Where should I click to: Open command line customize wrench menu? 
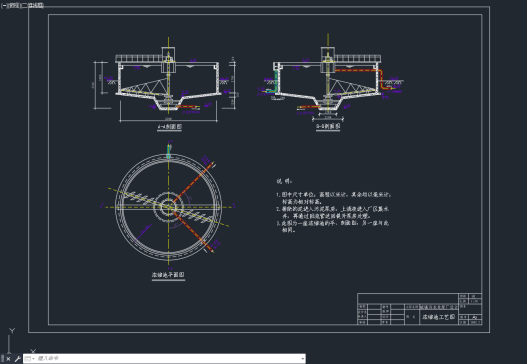coord(17,359)
